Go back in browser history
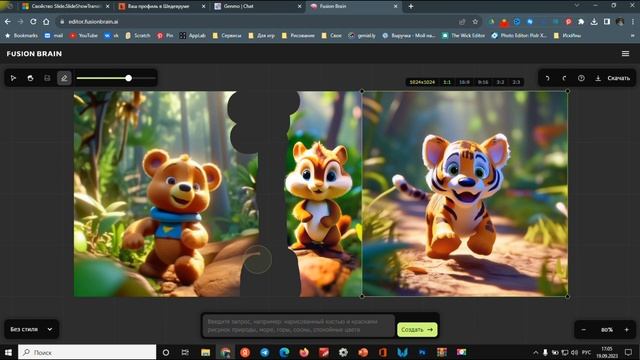The width and height of the screenshot is (640, 360). pyautogui.click(x=8, y=22)
